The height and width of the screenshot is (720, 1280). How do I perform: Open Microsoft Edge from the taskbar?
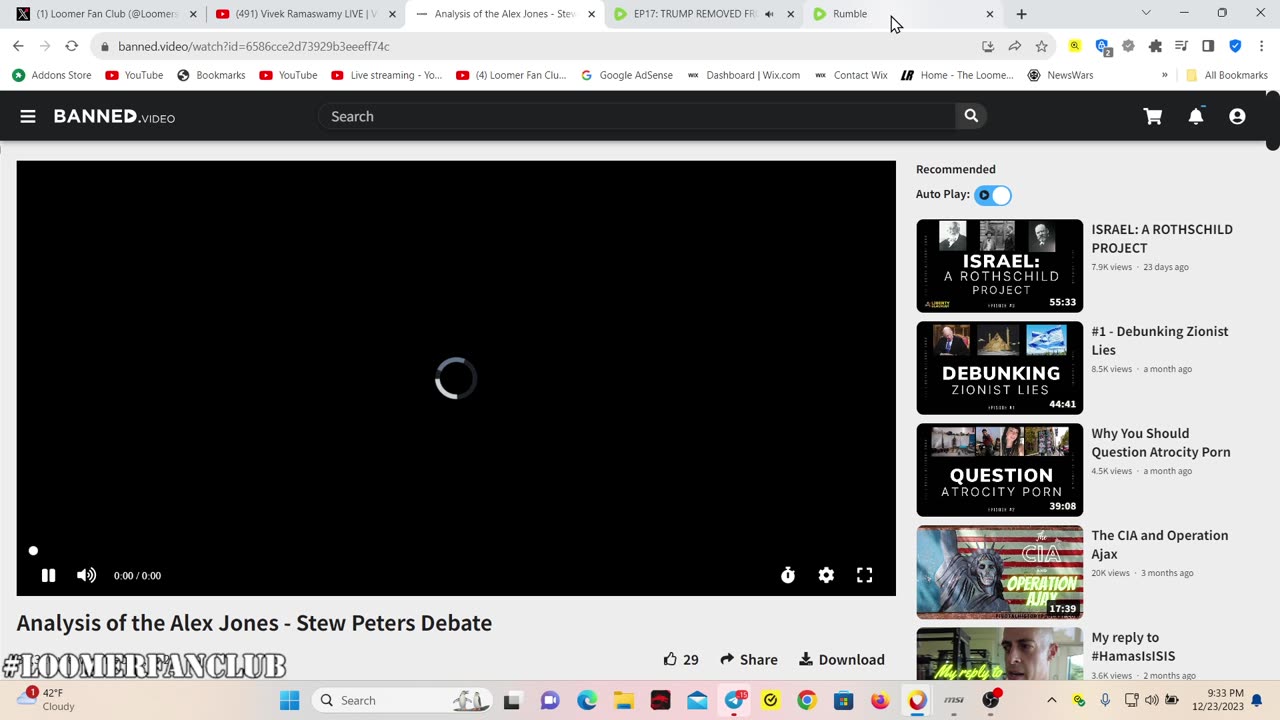pos(587,700)
